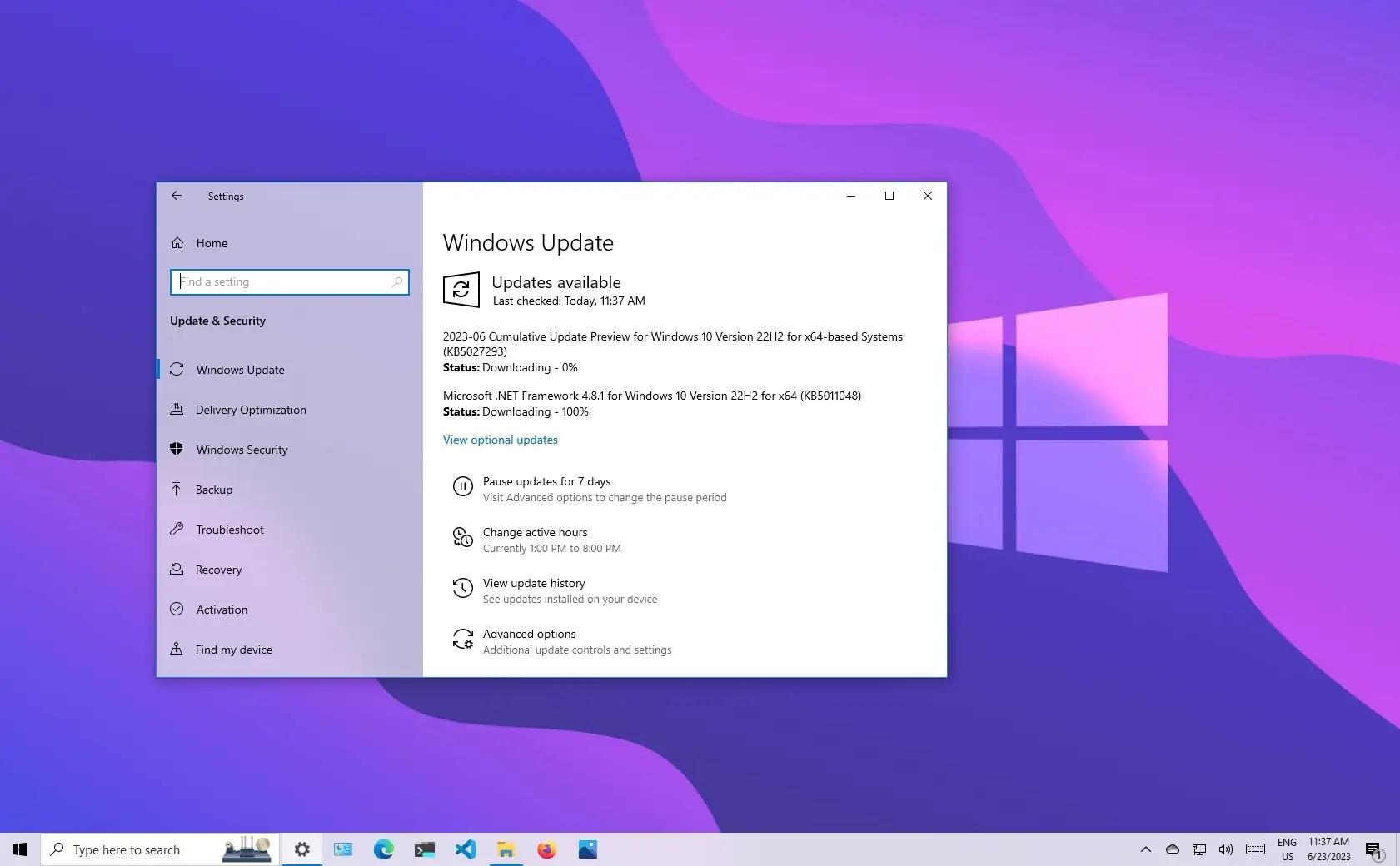The width and height of the screenshot is (1400, 866).
Task: Click the .NET Framework 4.8.1 KB5011048 text
Action: tap(652, 396)
